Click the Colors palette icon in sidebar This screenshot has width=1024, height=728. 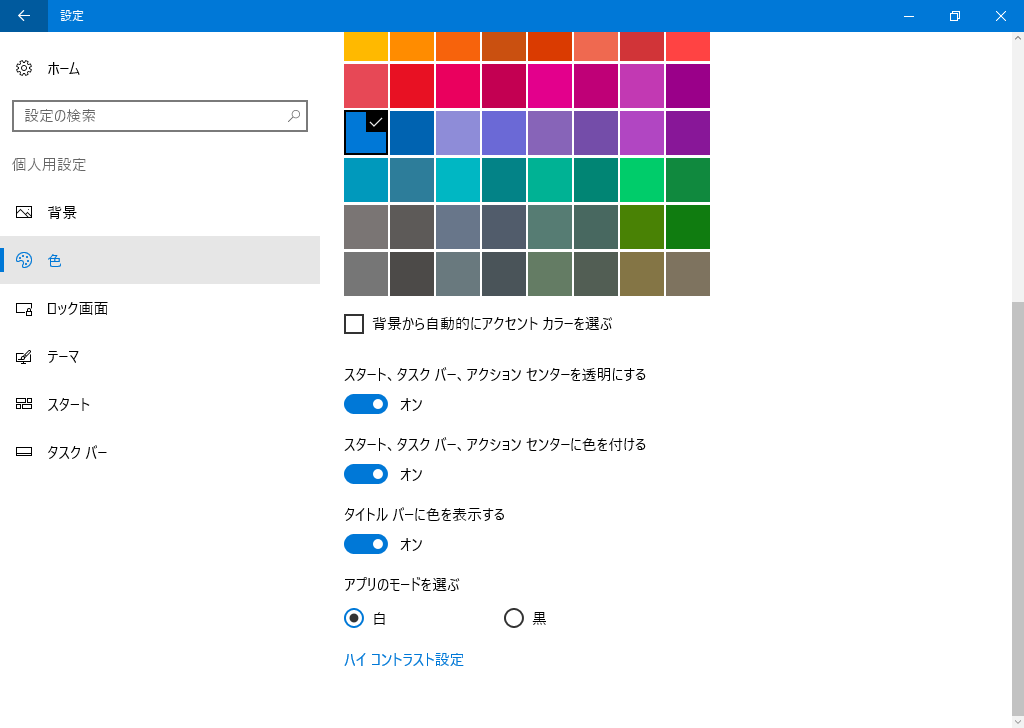(x=25, y=261)
